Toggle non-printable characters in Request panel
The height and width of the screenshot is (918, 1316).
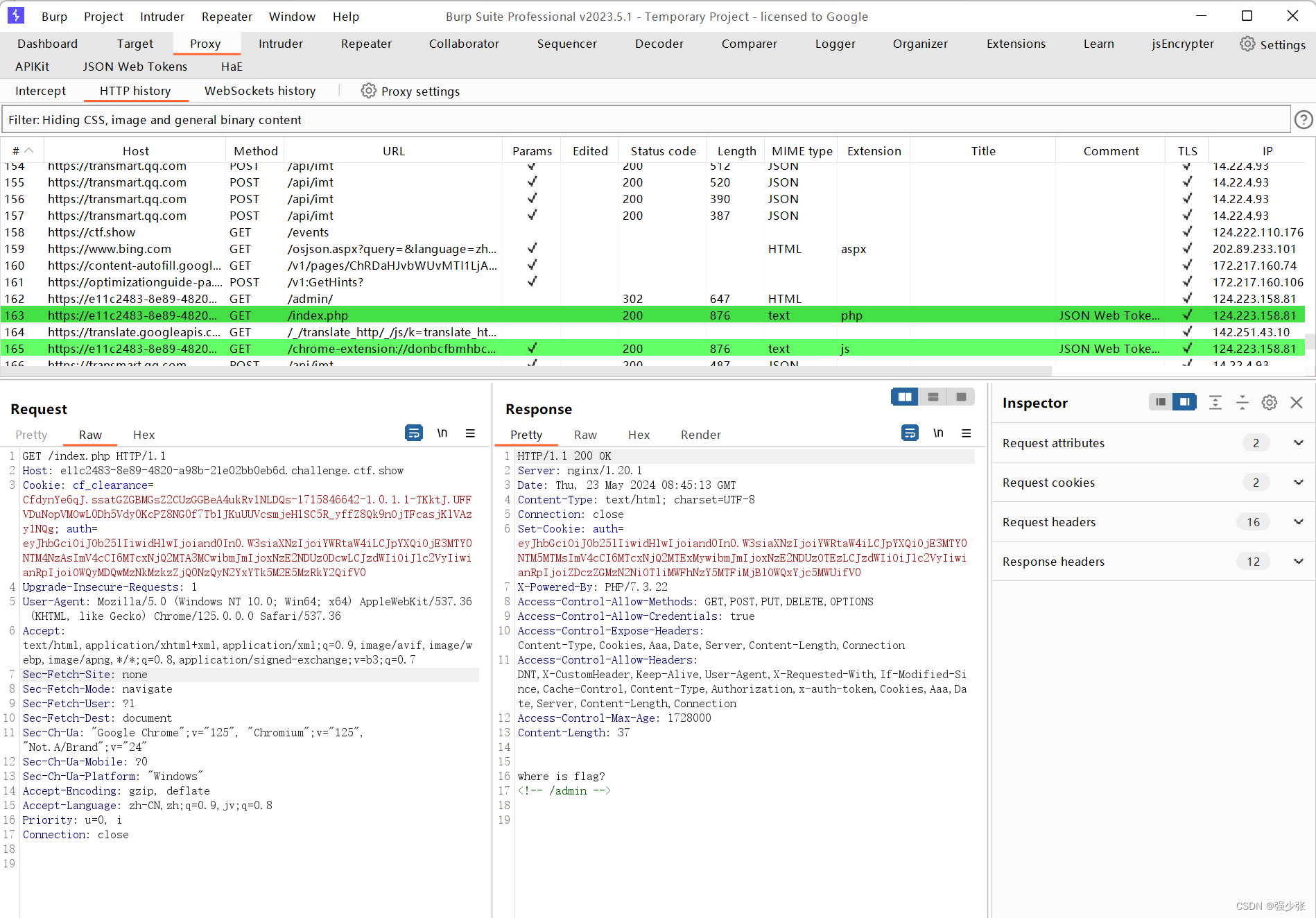[x=442, y=433]
